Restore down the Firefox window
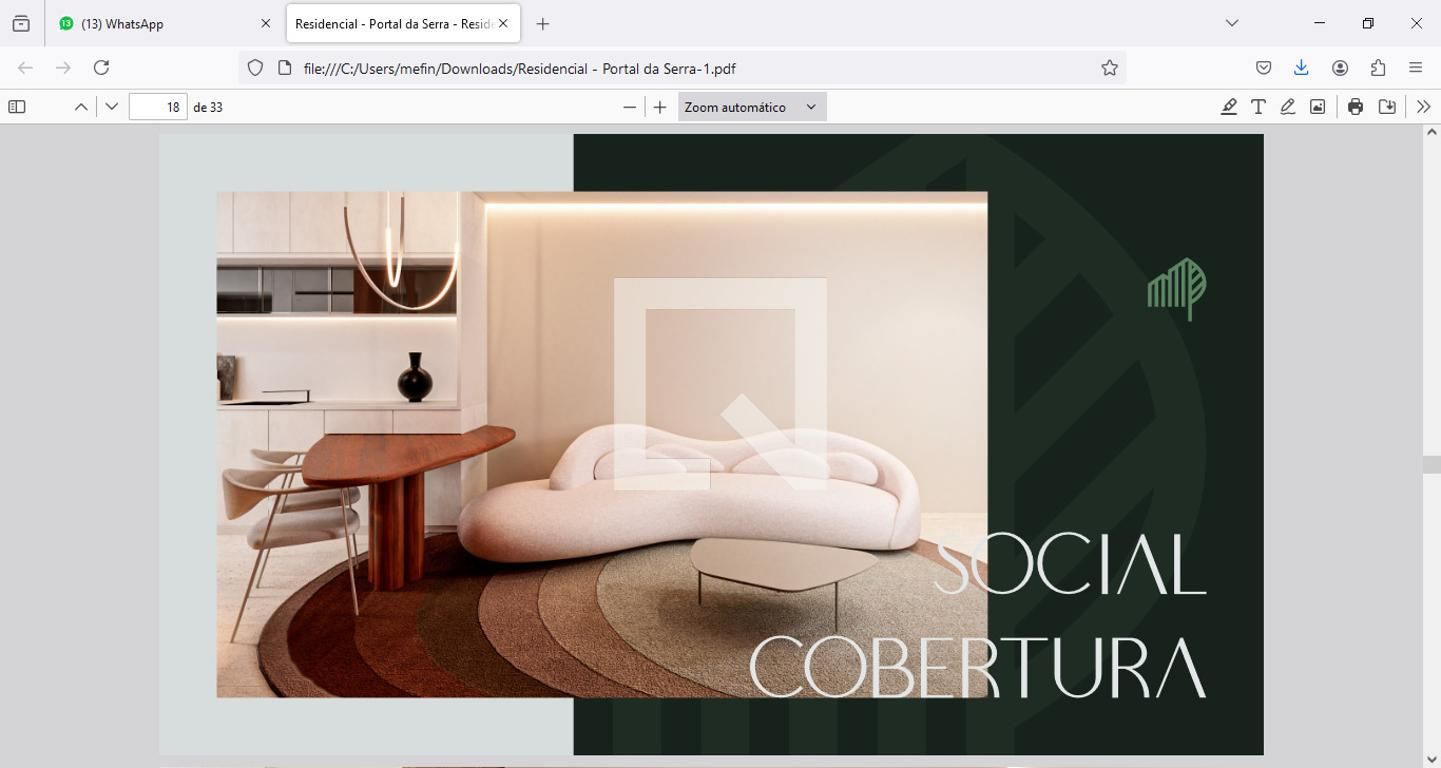Viewport: 1441px width, 768px height. click(x=1368, y=23)
